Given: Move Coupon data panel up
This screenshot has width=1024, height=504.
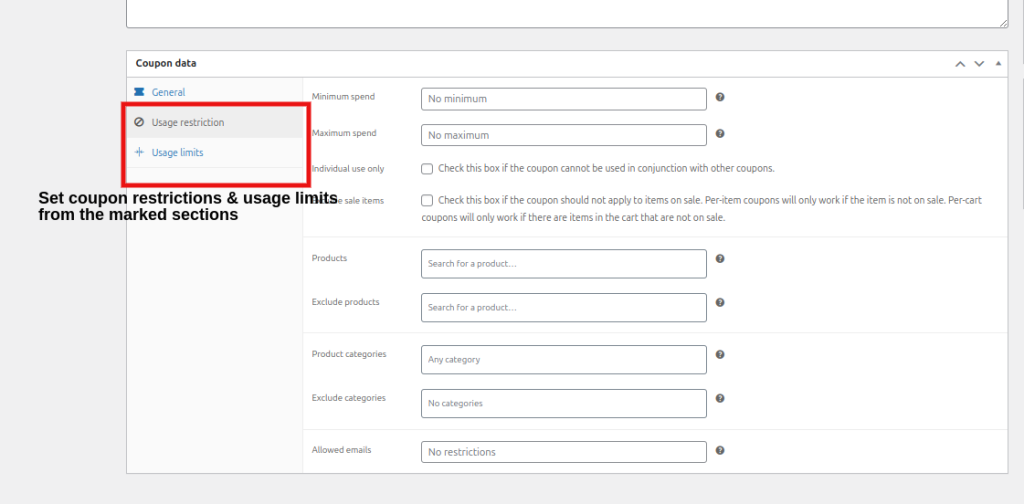Looking at the screenshot, I should [960, 64].
